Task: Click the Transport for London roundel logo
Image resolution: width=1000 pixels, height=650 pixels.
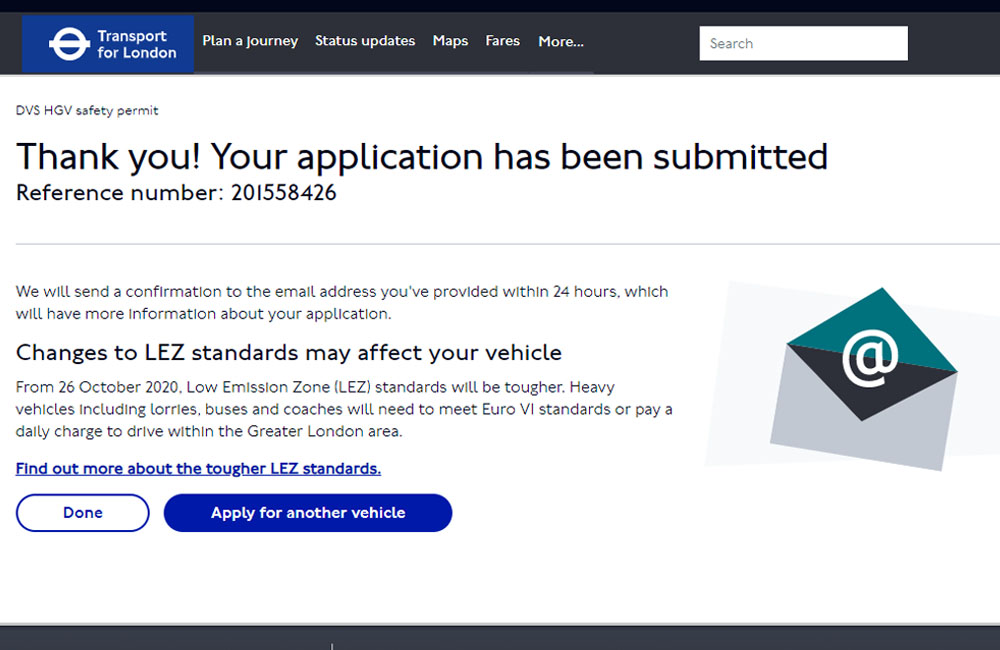Action: coord(68,42)
